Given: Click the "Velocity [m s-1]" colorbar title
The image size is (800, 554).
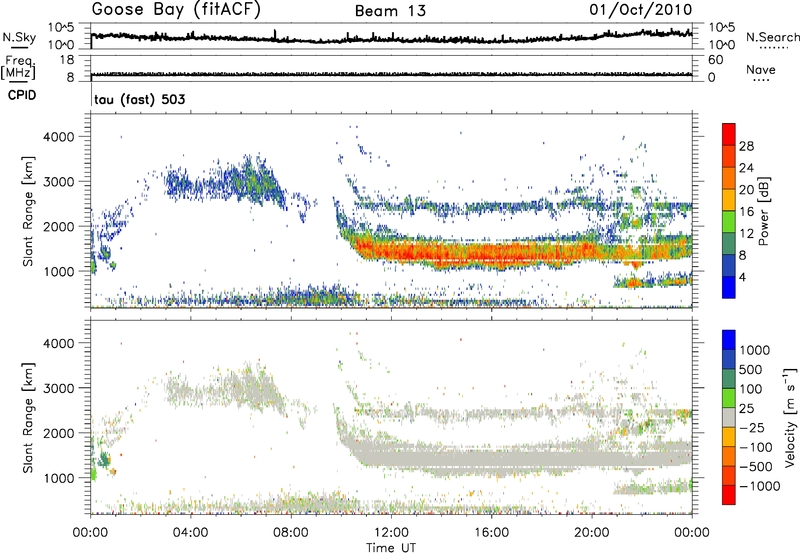Looking at the screenshot, I should [x=789, y=417].
